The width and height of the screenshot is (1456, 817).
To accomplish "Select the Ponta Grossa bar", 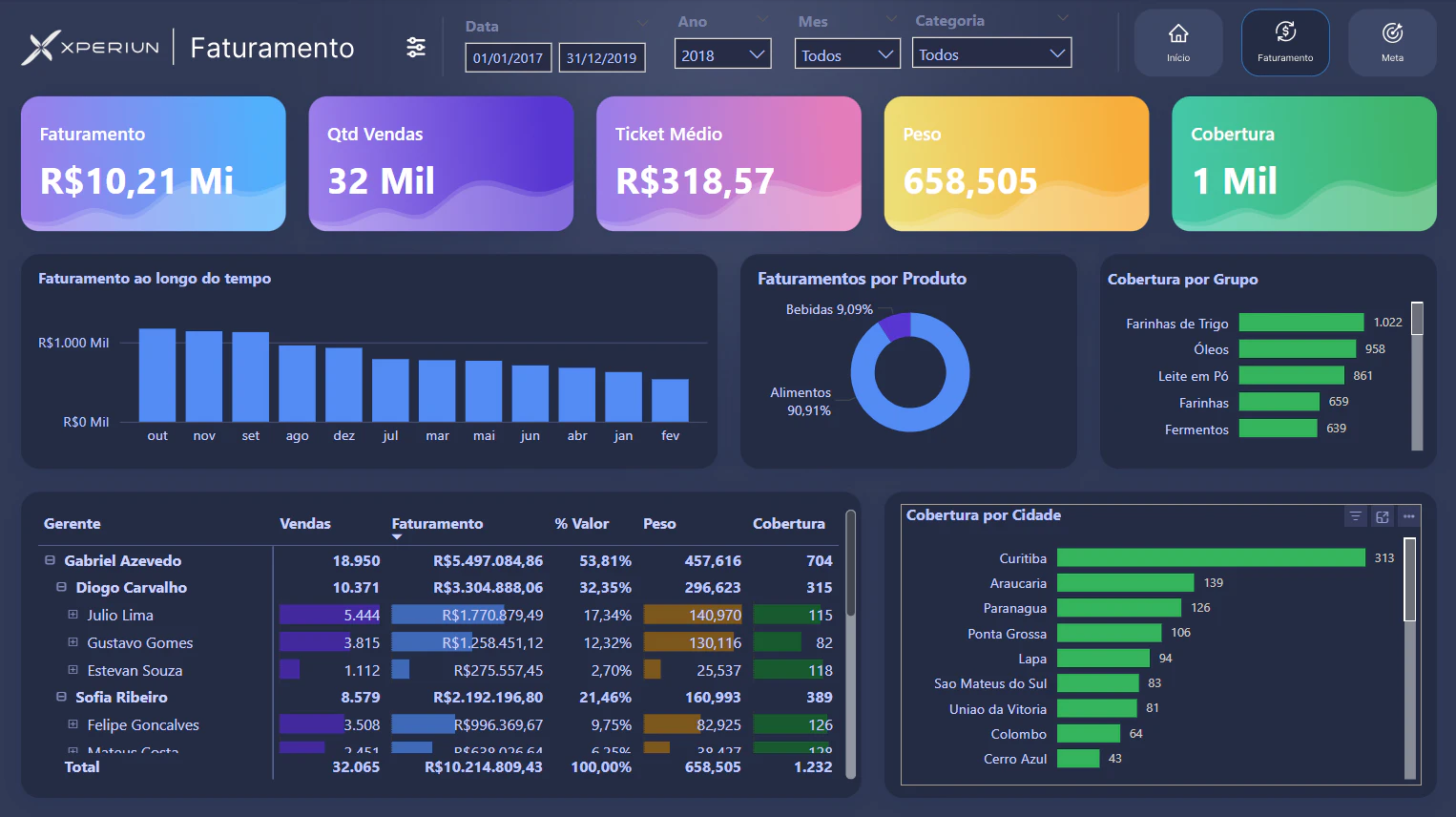I will 1109,633.
